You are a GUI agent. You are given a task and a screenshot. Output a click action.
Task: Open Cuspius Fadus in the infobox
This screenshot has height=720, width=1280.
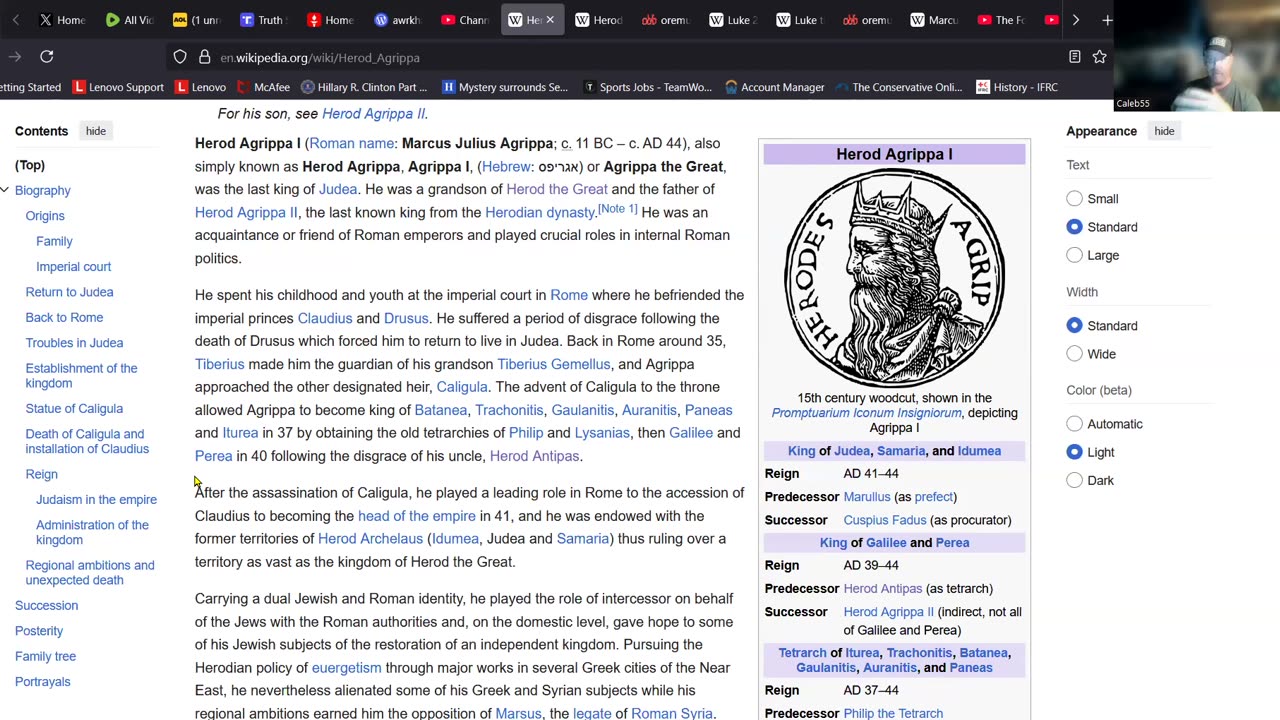click(885, 520)
